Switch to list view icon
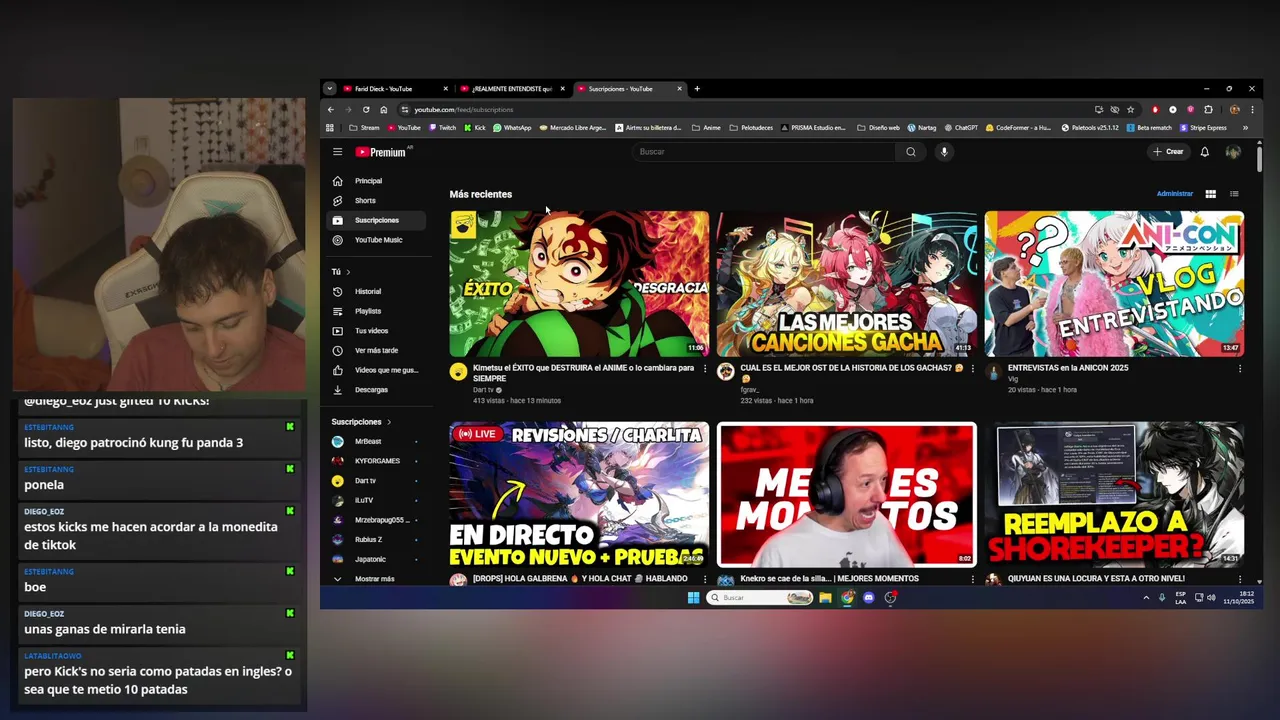The width and height of the screenshot is (1280, 720). 1234,194
